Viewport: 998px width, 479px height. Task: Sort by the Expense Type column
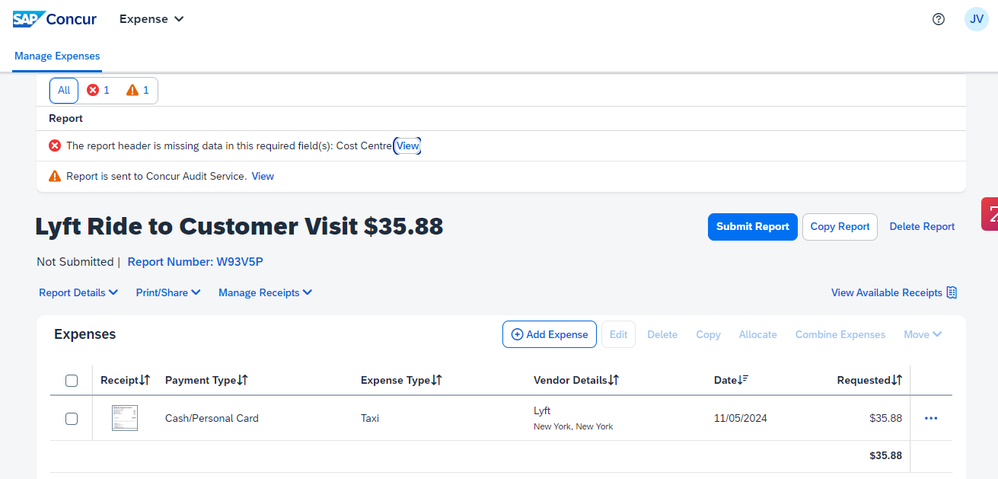coord(401,380)
